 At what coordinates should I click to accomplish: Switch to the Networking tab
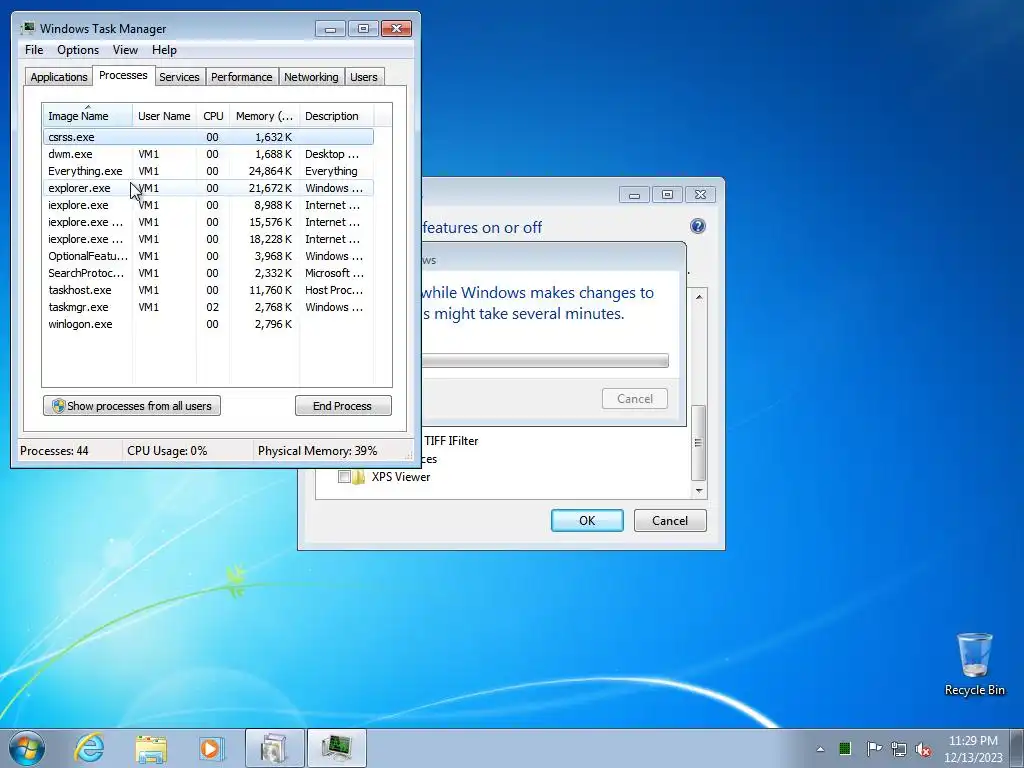[x=311, y=77]
